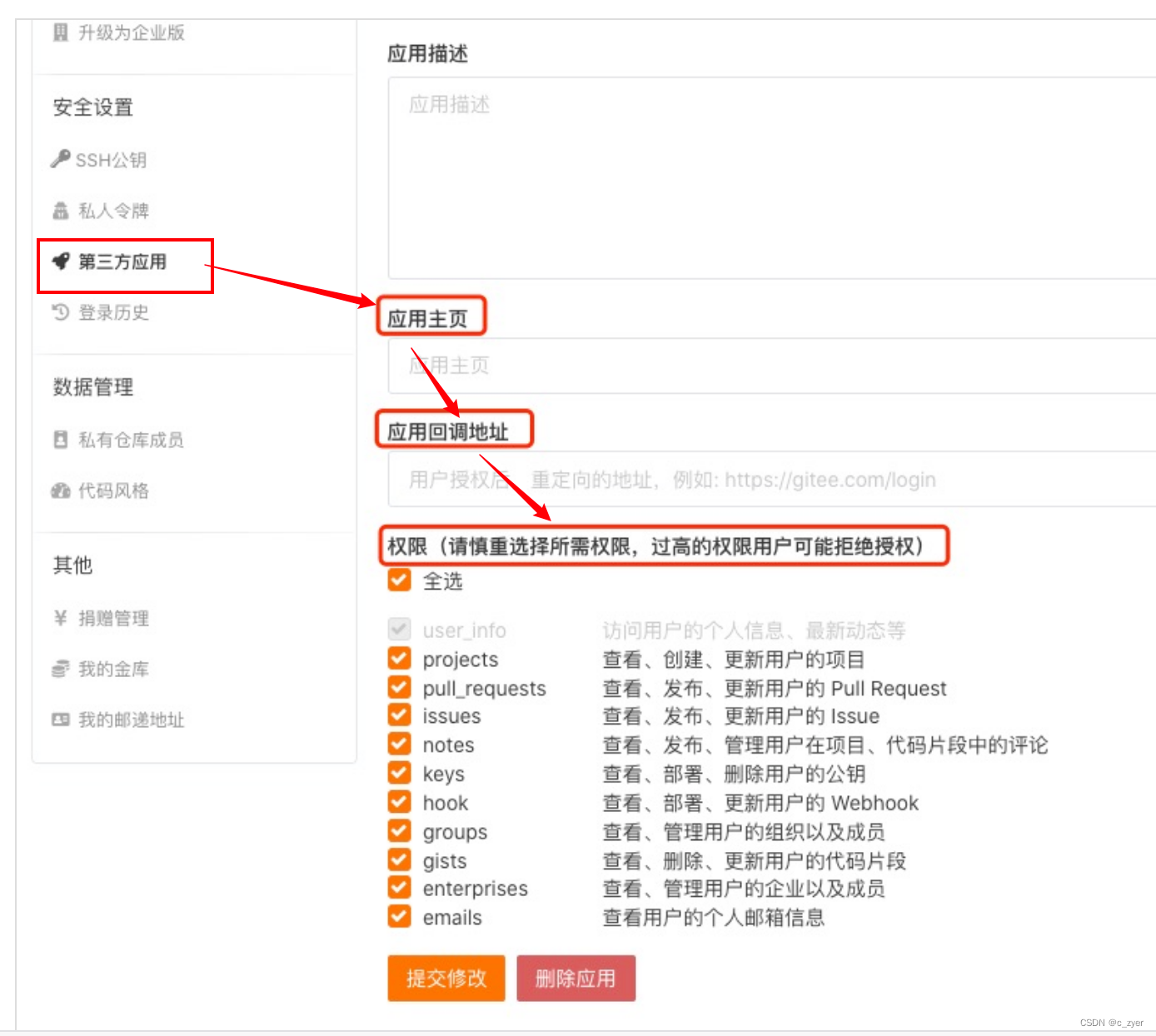Click the gists permission label
The width and height of the screenshot is (1156, 1036).
(x=445, y=861)
